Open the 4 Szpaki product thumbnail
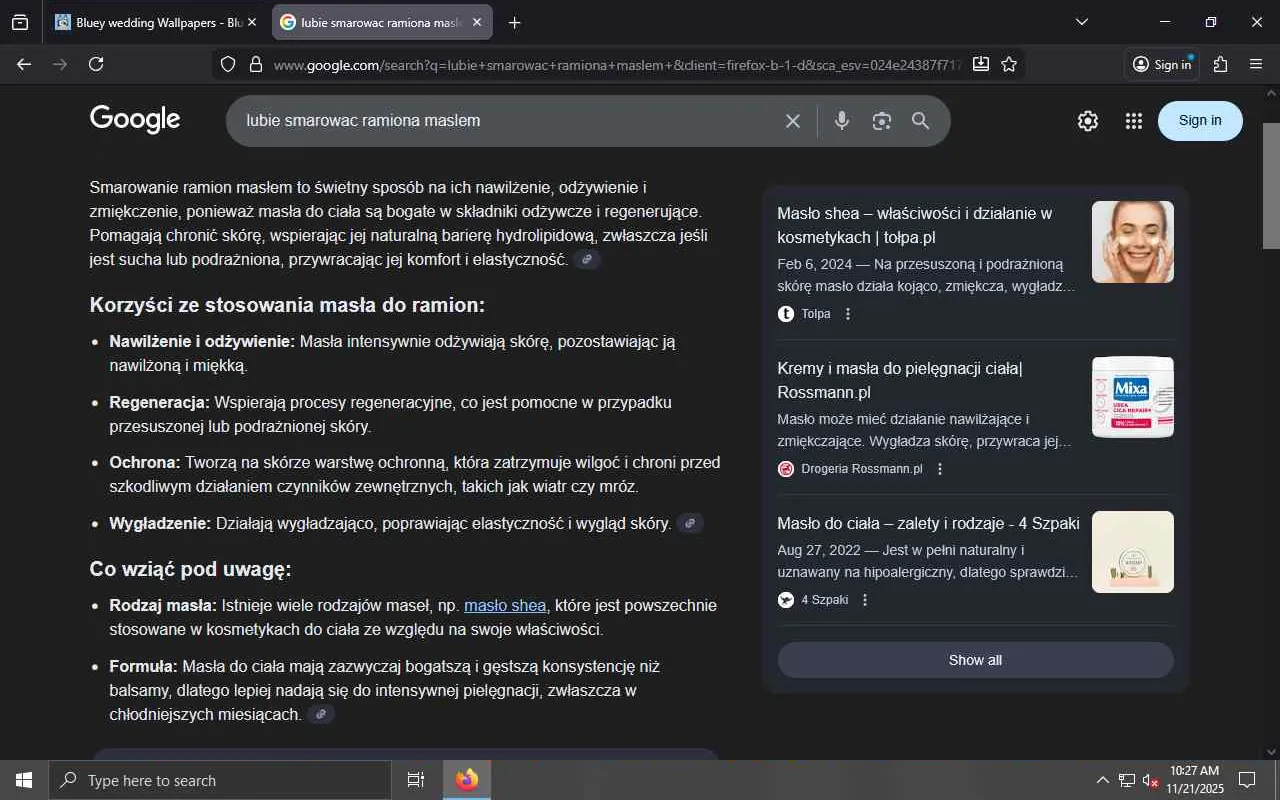1280x800 pixels. [1133, 552]
